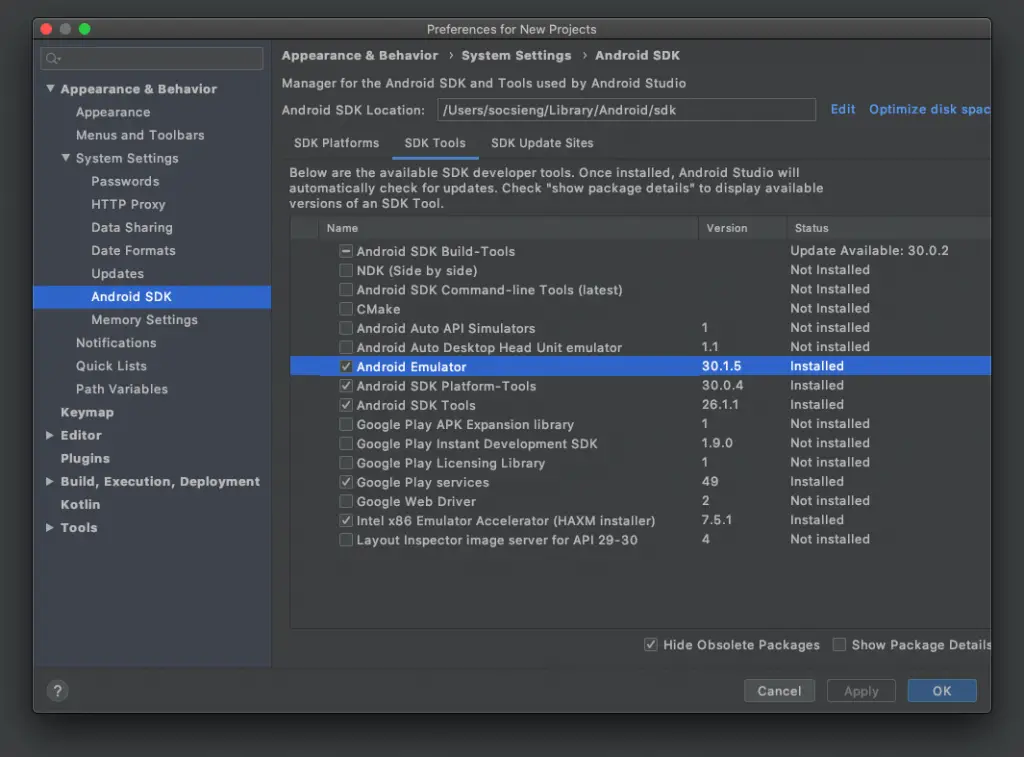Collapse the System Settings tree node
Screen dimensions: 1024x757
pos(65,158)
